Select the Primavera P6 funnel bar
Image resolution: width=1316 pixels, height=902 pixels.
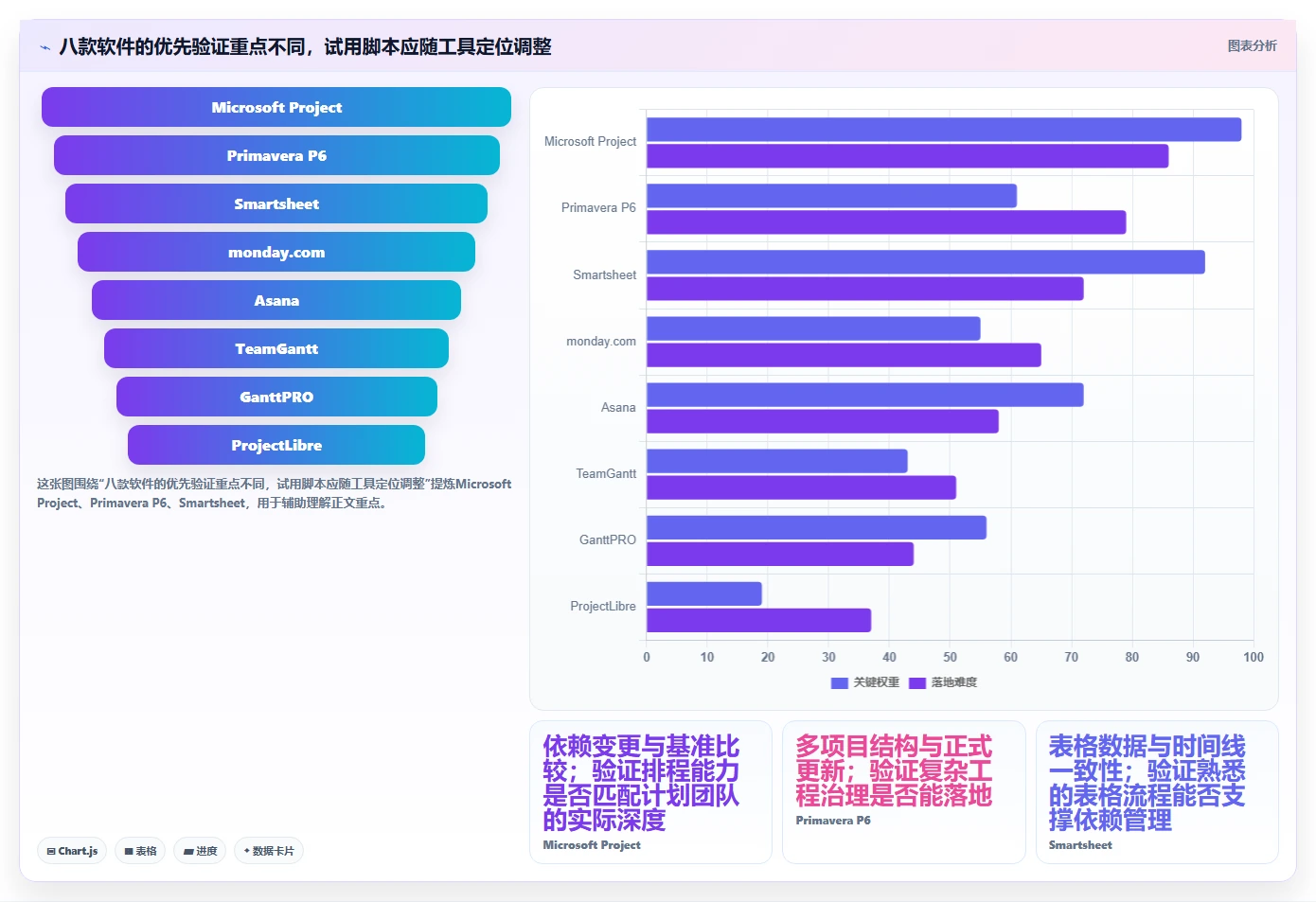276,155
